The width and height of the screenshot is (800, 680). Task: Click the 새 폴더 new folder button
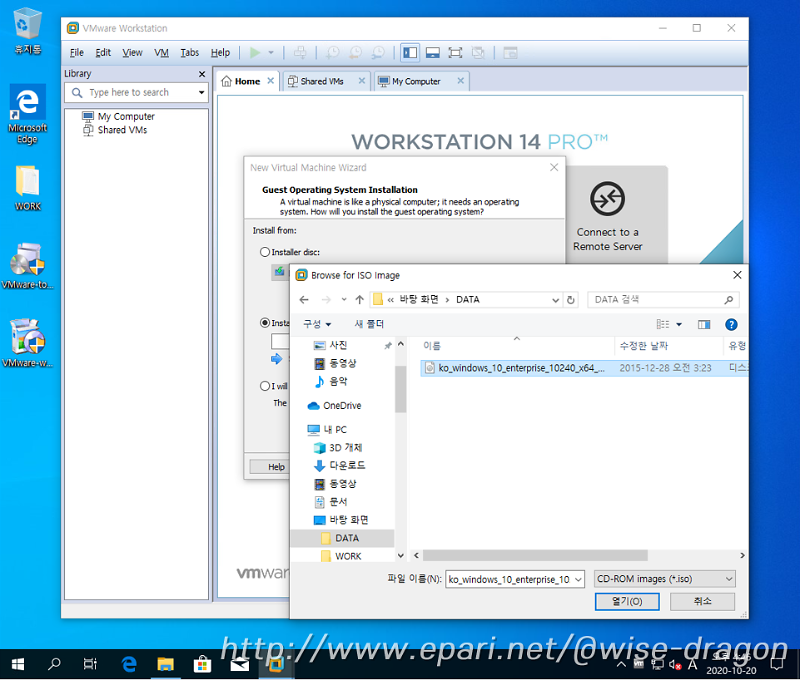tap(369, 324)
